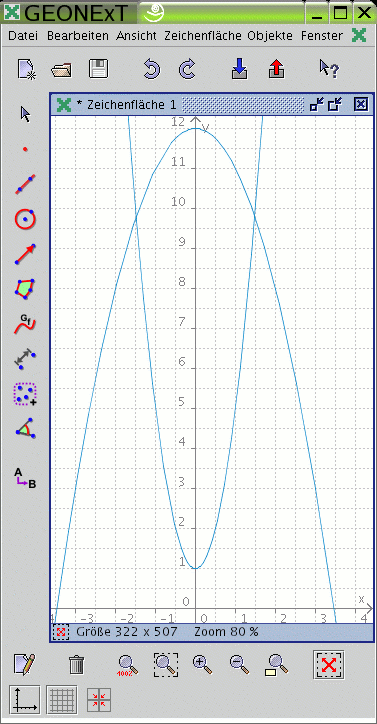Select the angle tool

tap(25, 429)
